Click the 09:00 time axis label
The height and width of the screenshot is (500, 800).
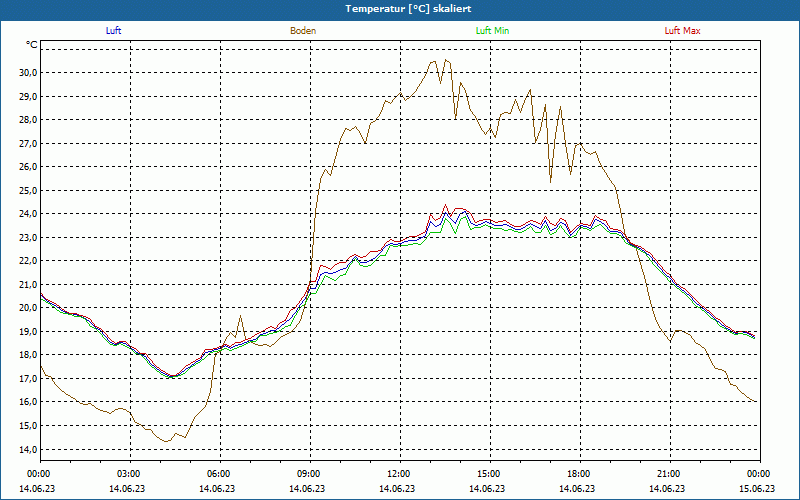tap(308, 474)
